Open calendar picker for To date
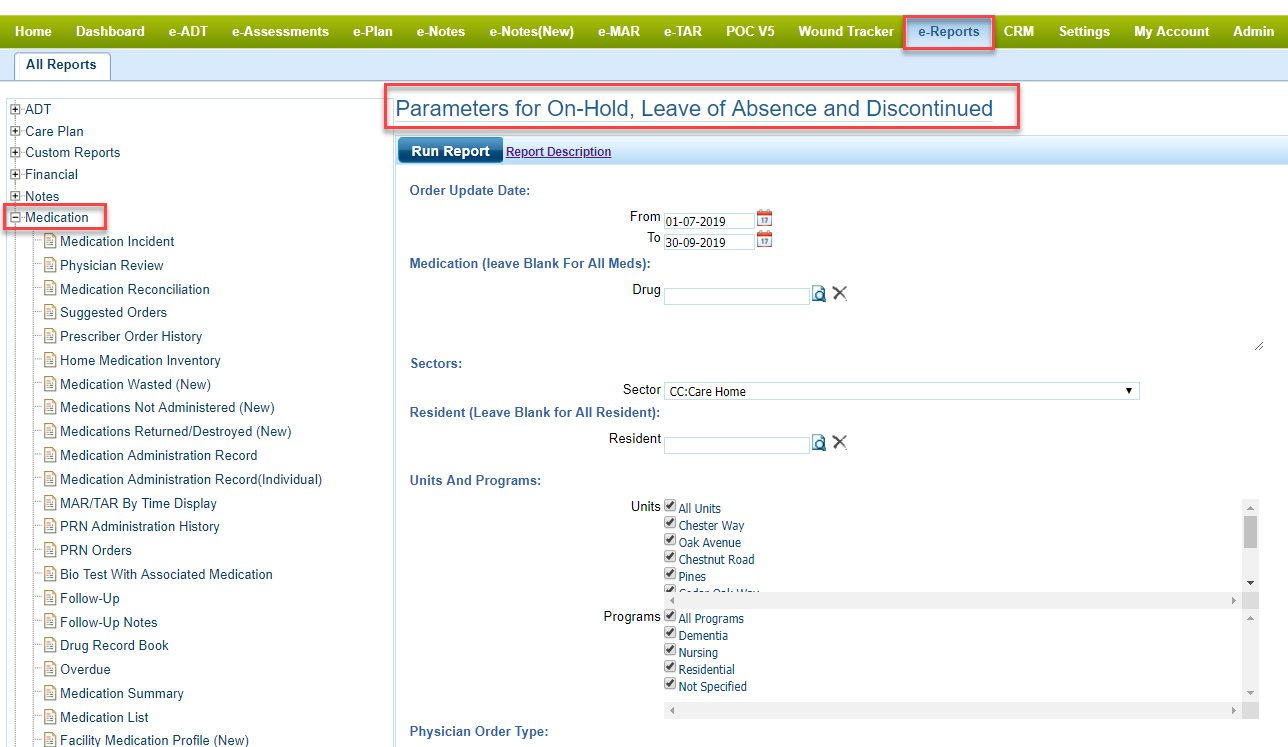The width and height of the screenshot is (1288, 747). (x=765, y=239)
